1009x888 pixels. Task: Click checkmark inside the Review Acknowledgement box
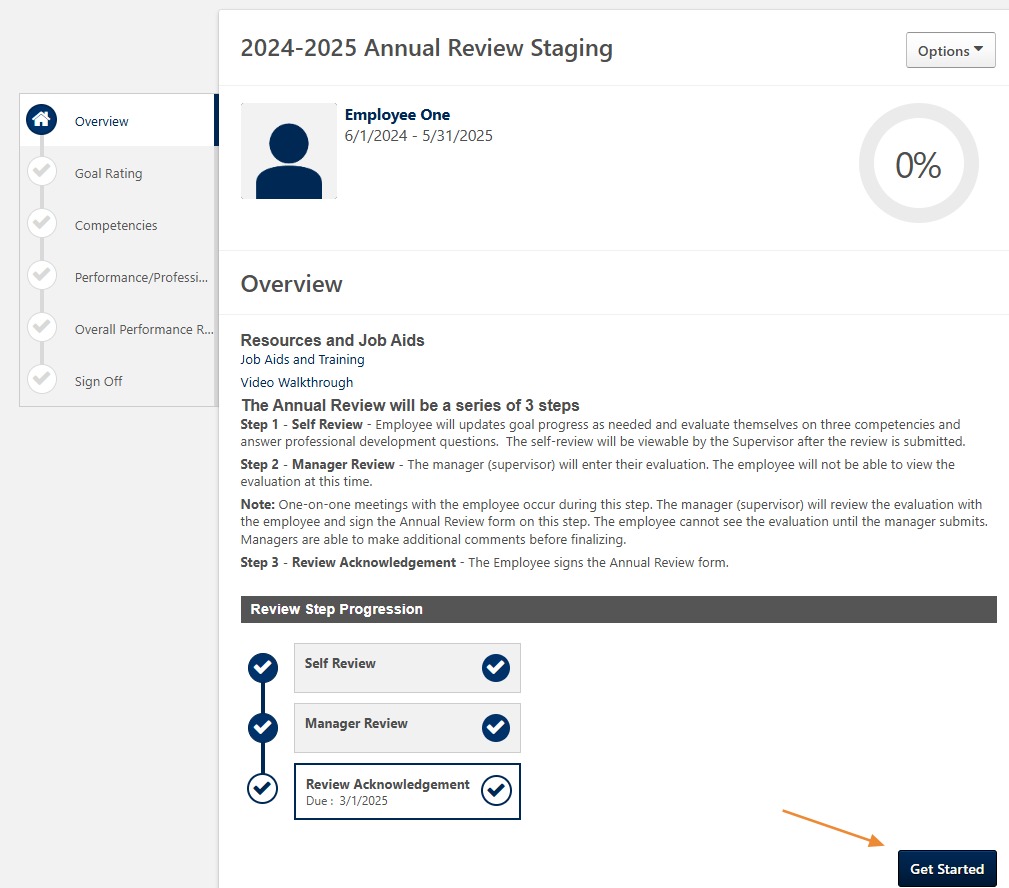coord(495,790)
